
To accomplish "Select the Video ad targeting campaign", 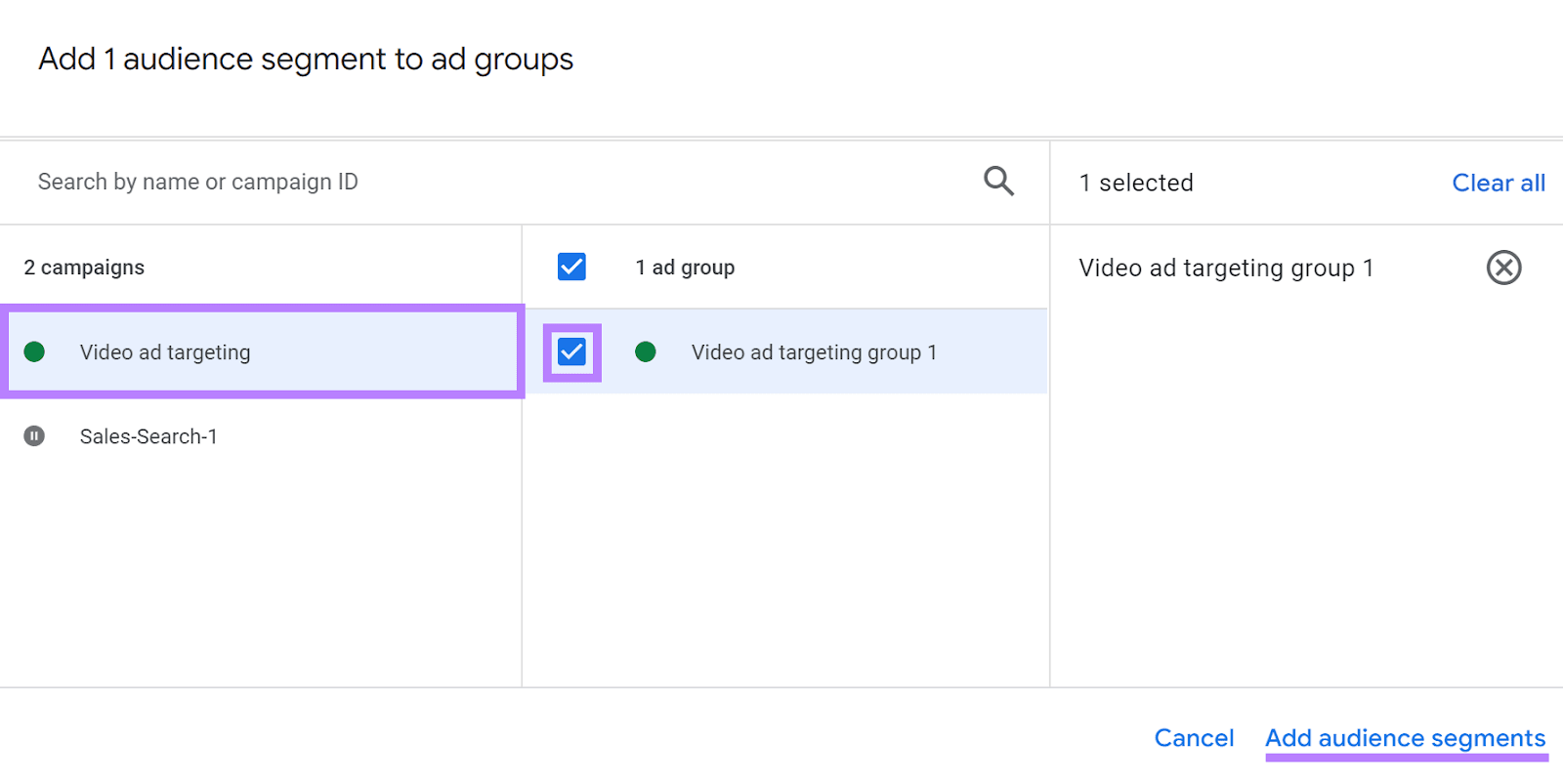I will (165, 352).
